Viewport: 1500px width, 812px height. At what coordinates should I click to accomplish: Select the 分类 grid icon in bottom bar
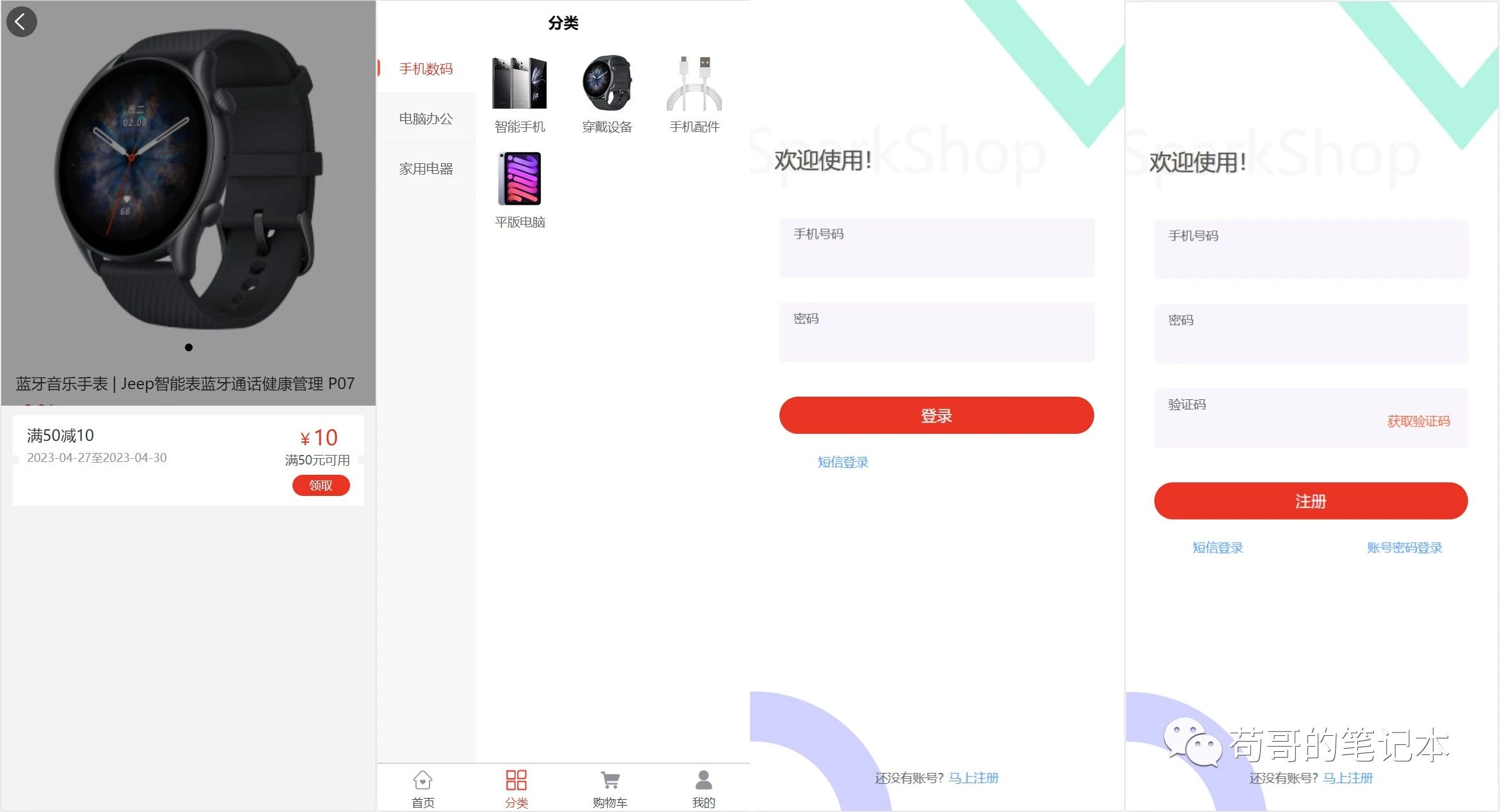tap(516, 780)
